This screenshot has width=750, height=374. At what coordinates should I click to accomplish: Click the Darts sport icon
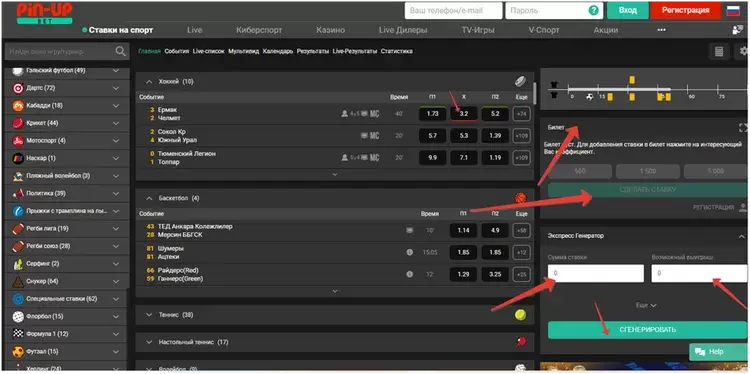18,88
